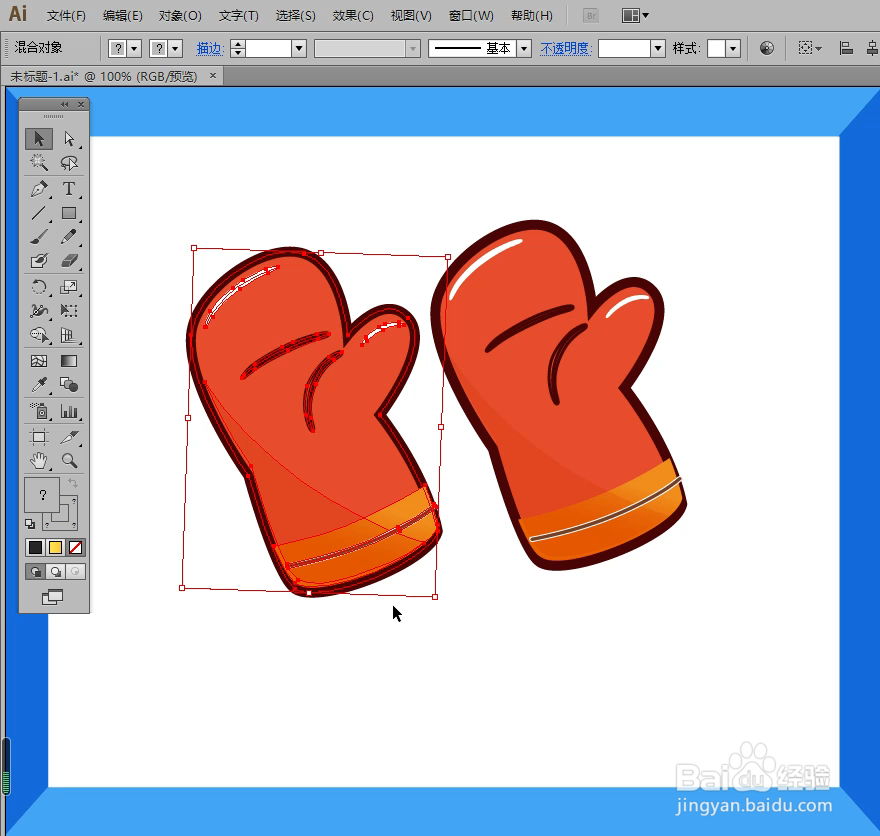Select the Shape Builder tool
Screen dimensions: 880x836
tap(39, 335)
